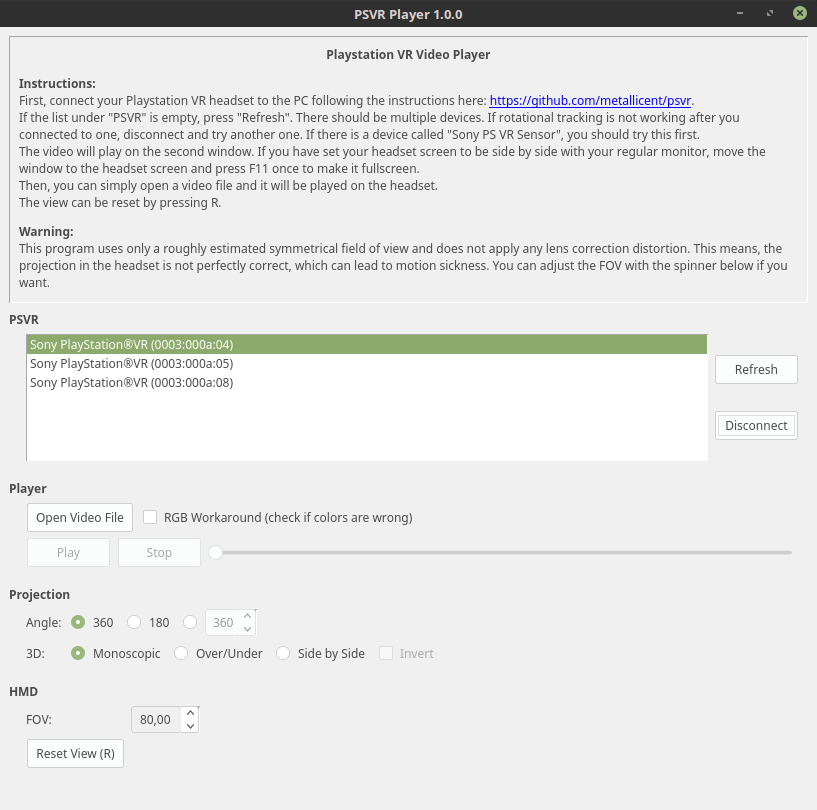Screen dimensions: 817x810
Task: Select the 180 angle radio button
Action: [134, 622]
